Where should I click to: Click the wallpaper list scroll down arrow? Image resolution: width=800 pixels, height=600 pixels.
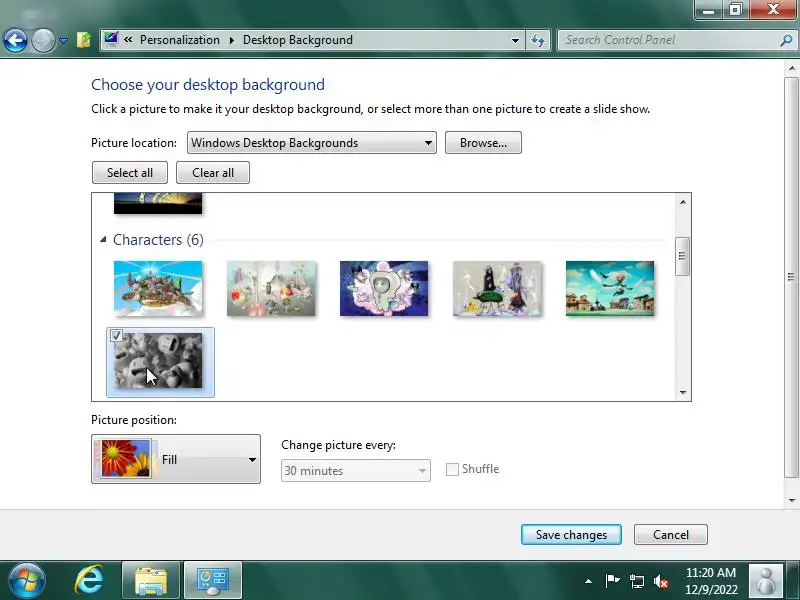pos(683,392)
